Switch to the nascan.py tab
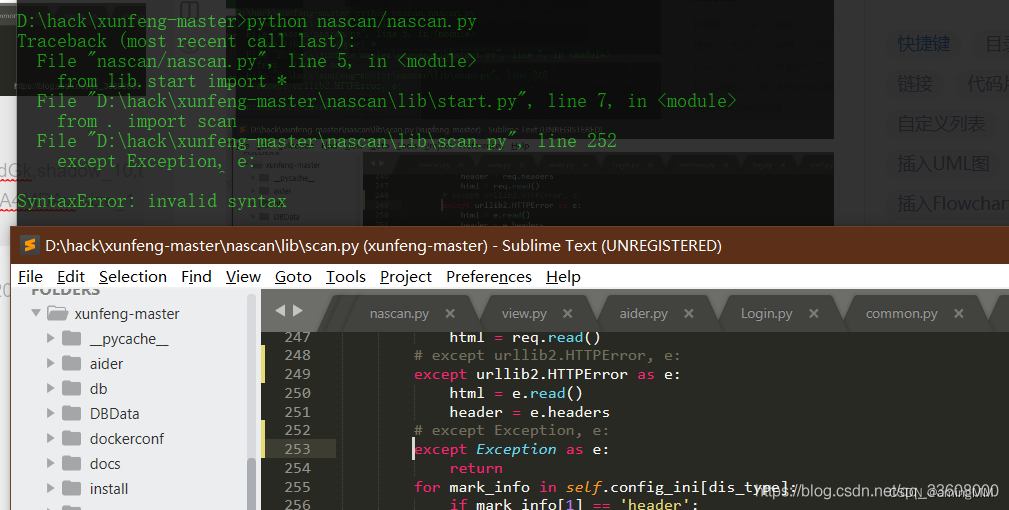 coord(399,314)
